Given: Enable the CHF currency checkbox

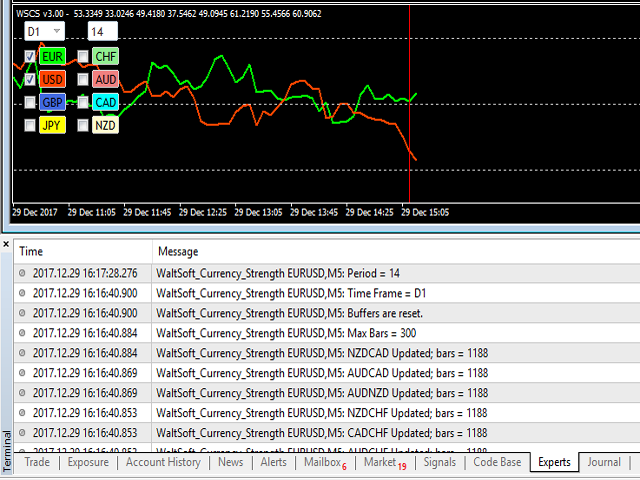Looking at the screenshot, I should click(83, 56).
